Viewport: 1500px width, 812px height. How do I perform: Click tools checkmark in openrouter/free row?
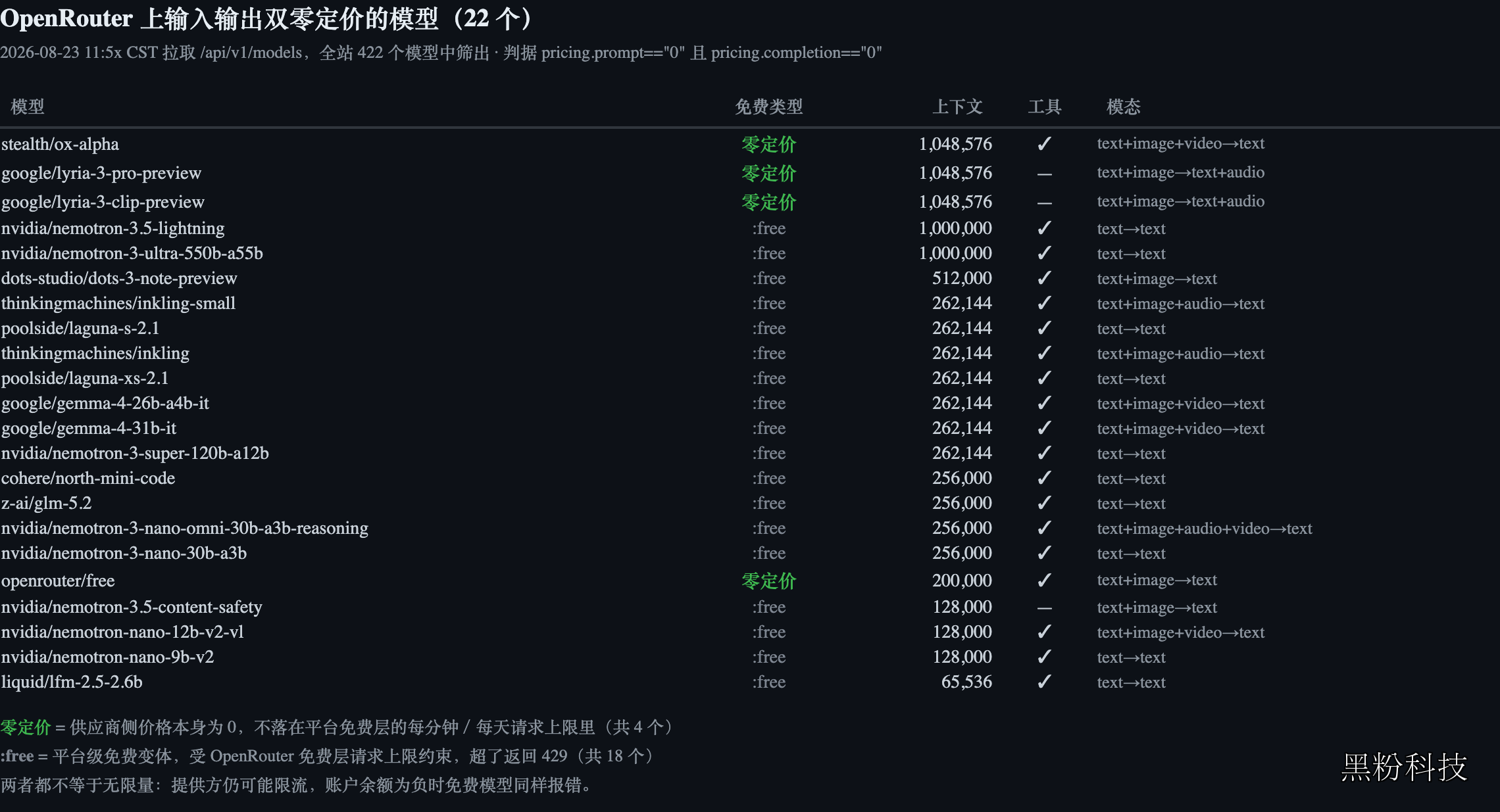point(1044,580)
